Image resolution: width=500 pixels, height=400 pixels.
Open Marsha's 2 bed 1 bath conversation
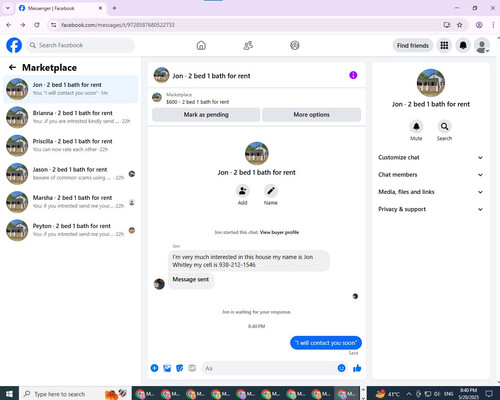tap(70, 202)
